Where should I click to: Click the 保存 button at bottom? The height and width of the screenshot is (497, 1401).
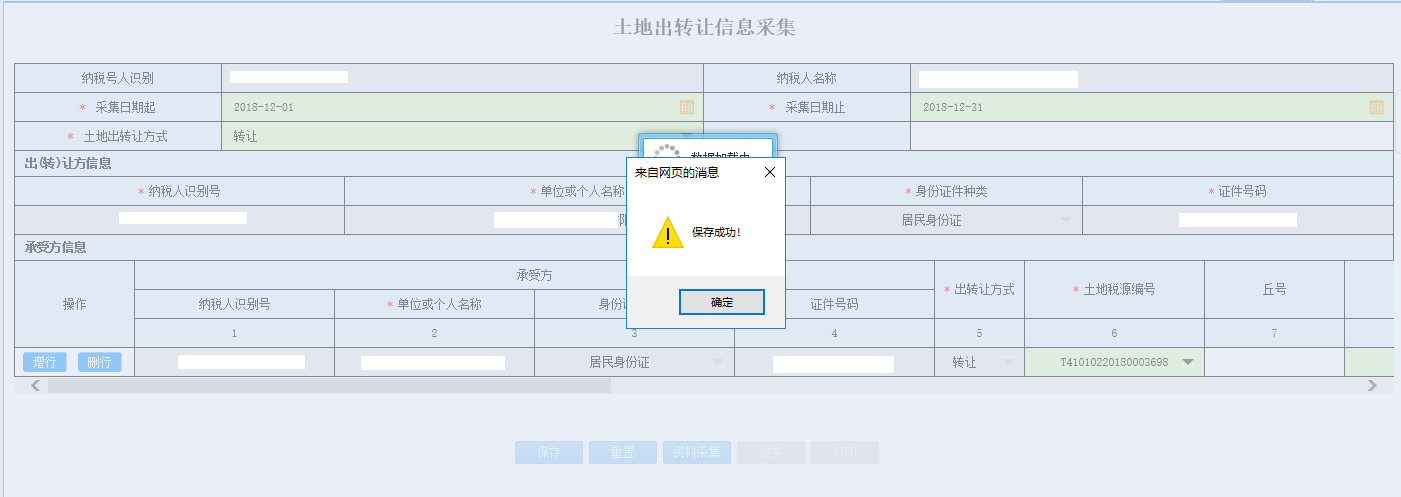548,452
